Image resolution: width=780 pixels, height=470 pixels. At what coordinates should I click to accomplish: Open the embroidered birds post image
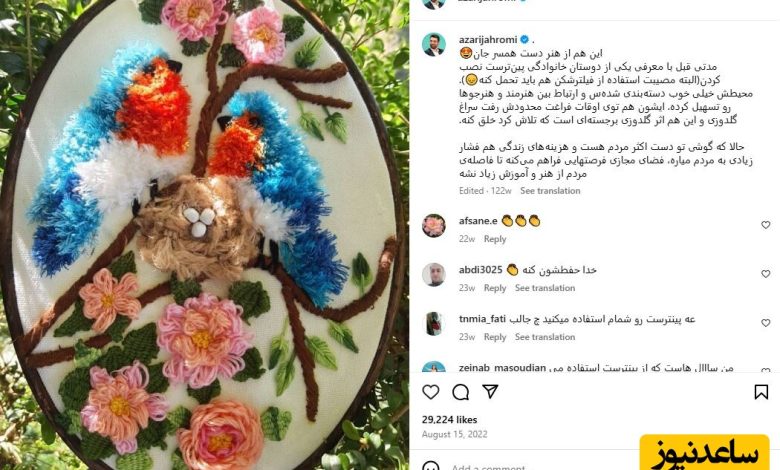[x=204, y=235]
